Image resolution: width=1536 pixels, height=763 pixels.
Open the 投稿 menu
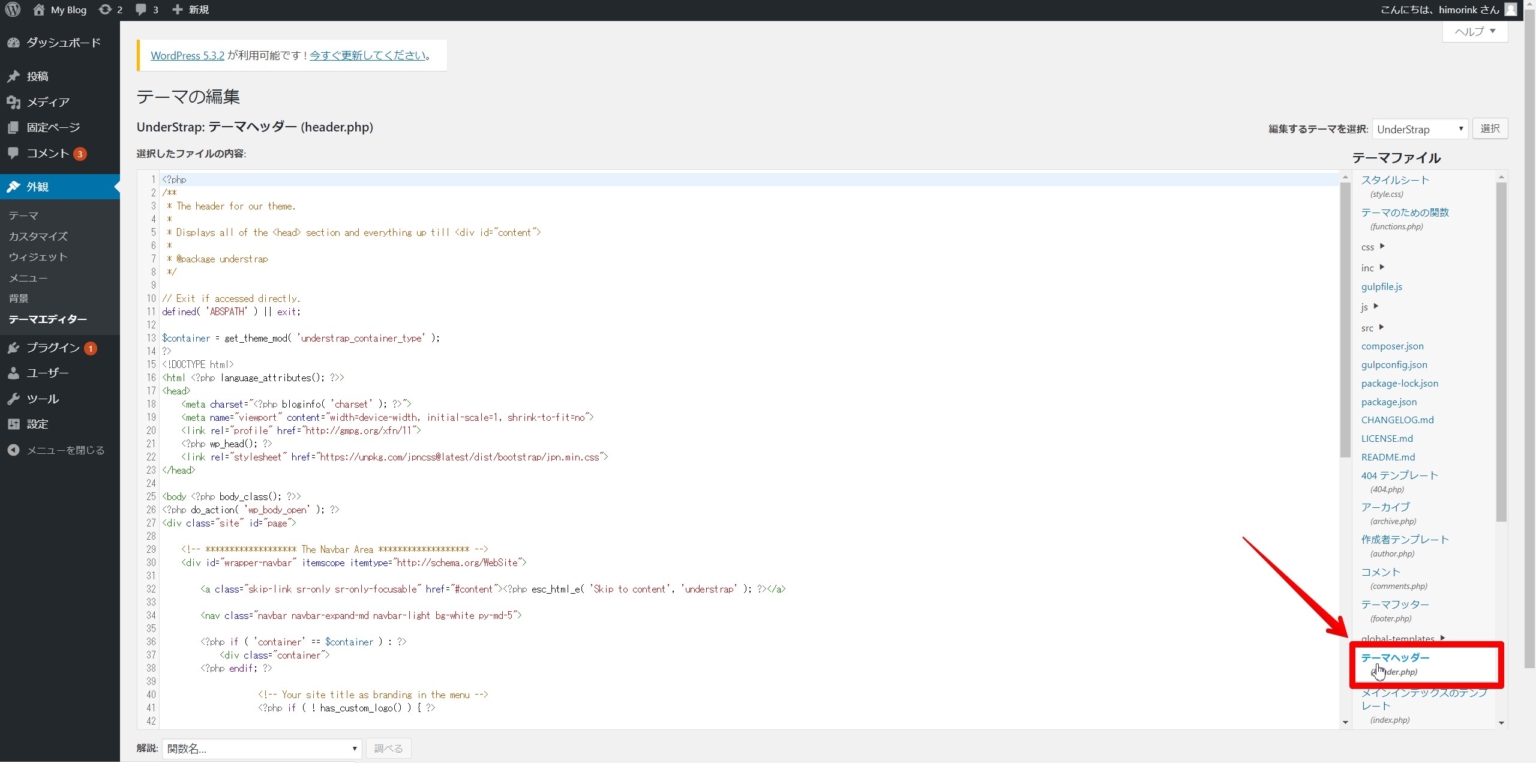pos(37,76)
